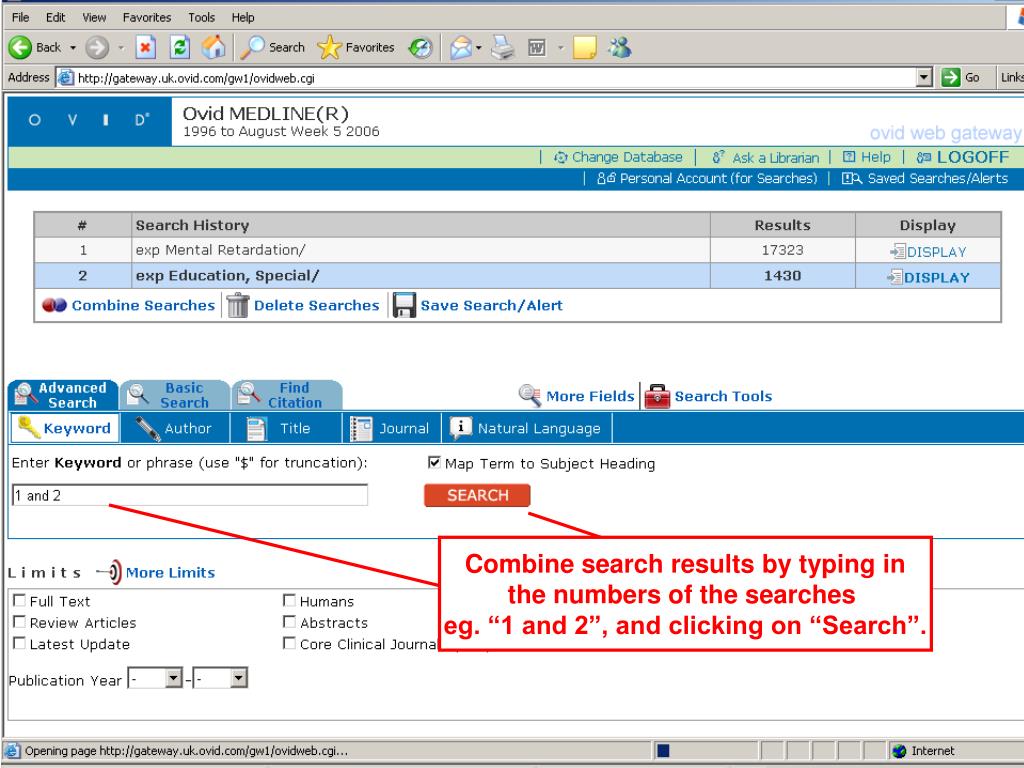1024x768 pixels.
Task: Open the Help menu
Action: coord(243,18)
